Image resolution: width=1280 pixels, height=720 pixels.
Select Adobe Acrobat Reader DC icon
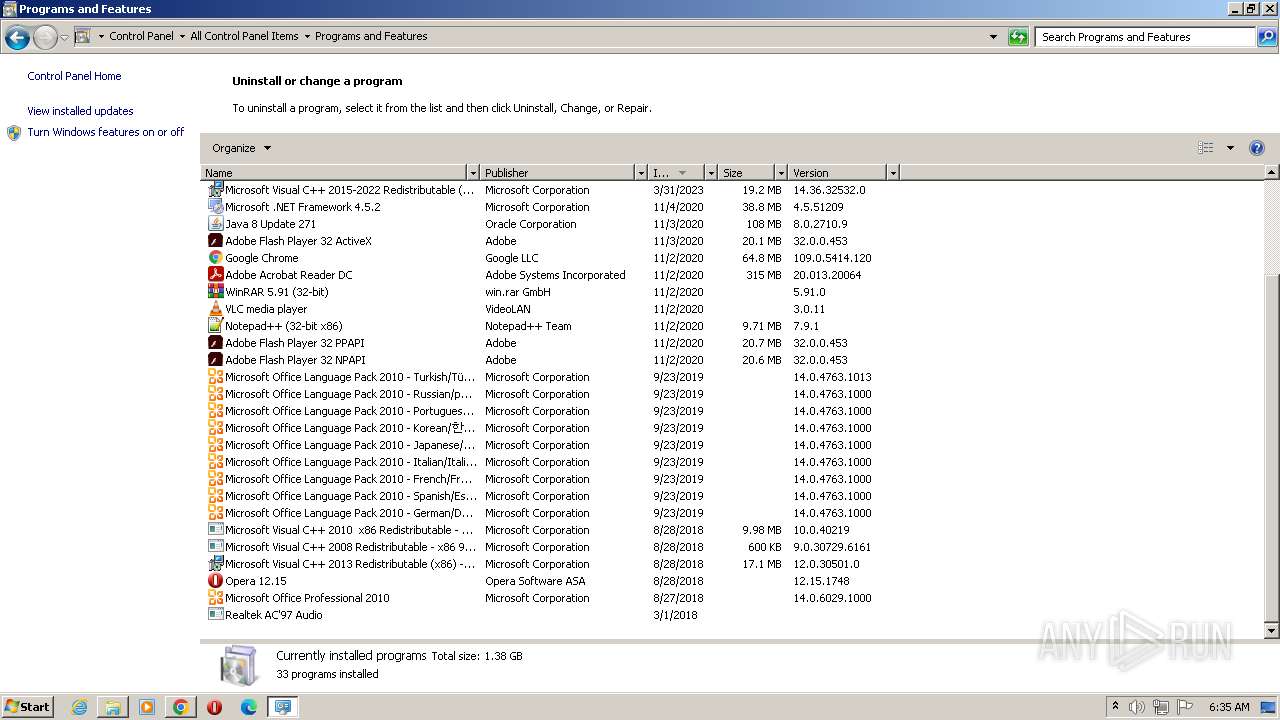click(215, 275)
